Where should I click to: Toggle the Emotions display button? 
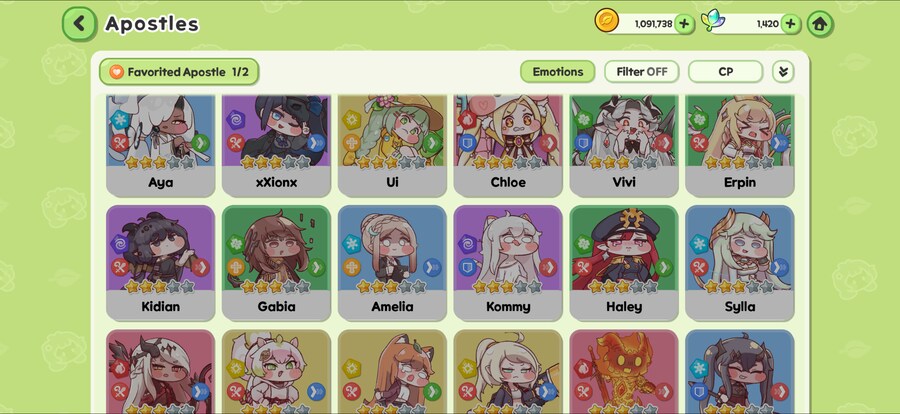557,72
